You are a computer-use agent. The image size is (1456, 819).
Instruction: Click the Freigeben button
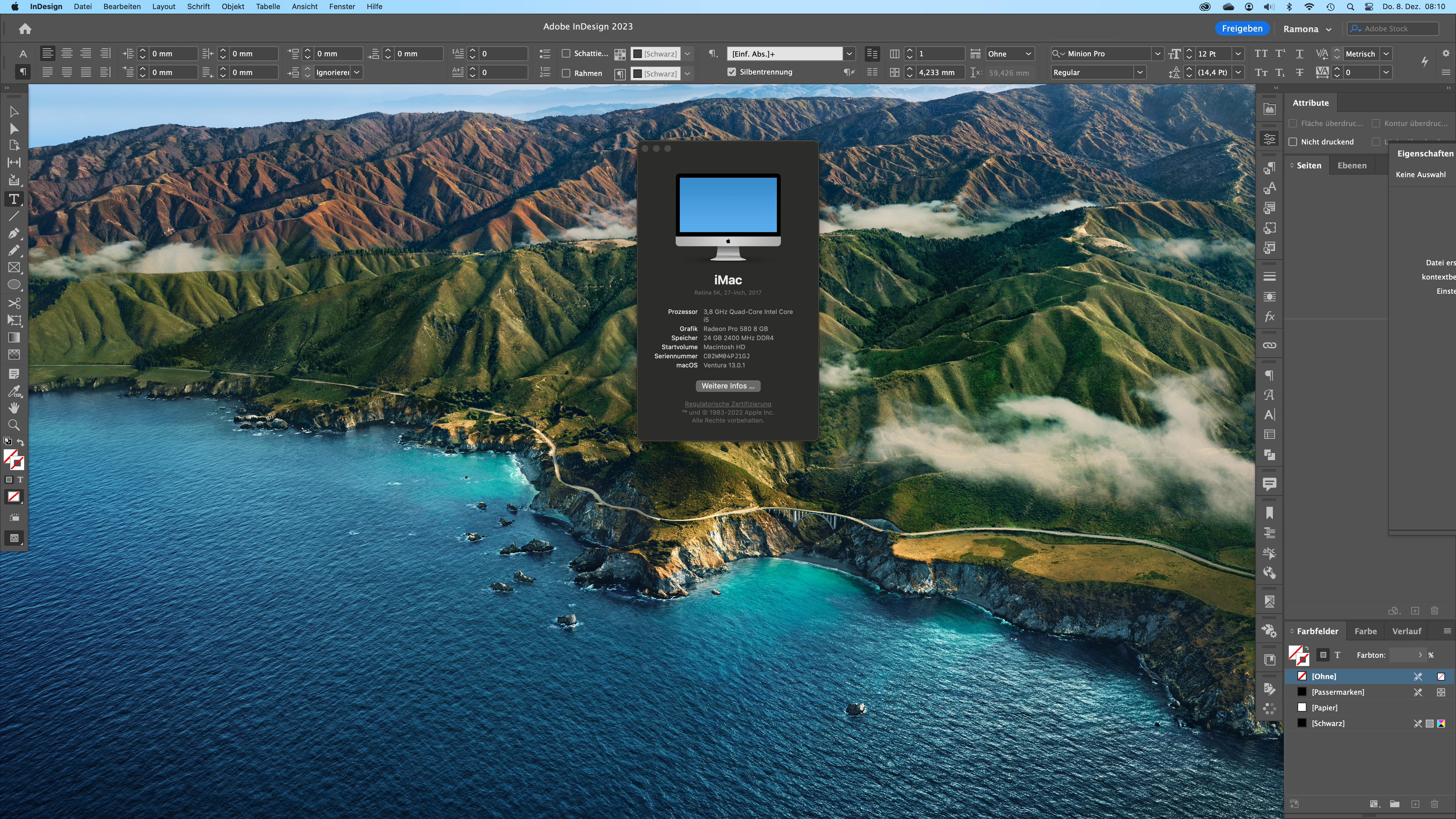click(x=1242, y=29)
